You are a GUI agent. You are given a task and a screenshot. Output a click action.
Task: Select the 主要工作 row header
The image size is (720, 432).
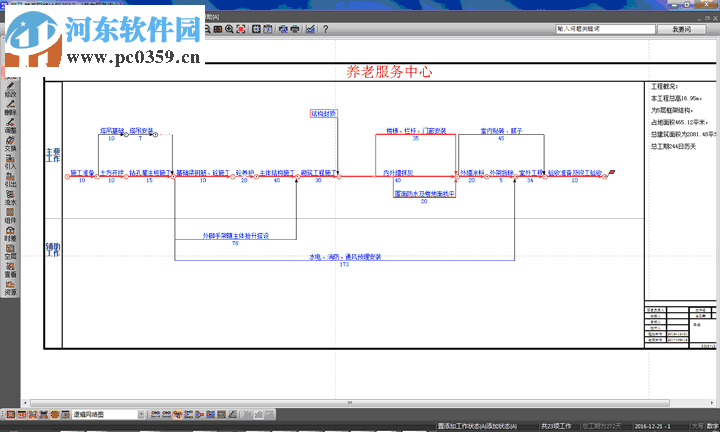point(53,155)
